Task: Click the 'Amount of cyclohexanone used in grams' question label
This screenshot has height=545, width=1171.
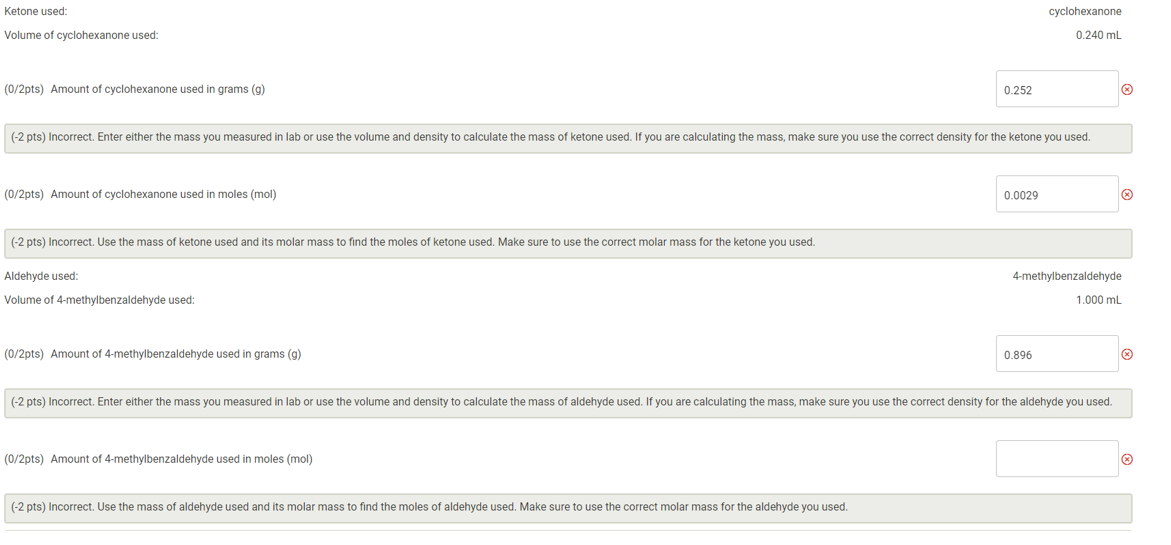Action: pyautogui.click(x=158, y=89)
